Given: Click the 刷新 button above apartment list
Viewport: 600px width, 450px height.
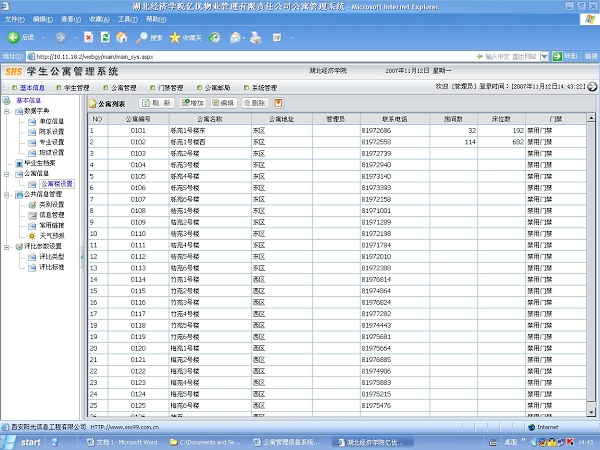Looking at the screenshot, I should tap(156, 103).
